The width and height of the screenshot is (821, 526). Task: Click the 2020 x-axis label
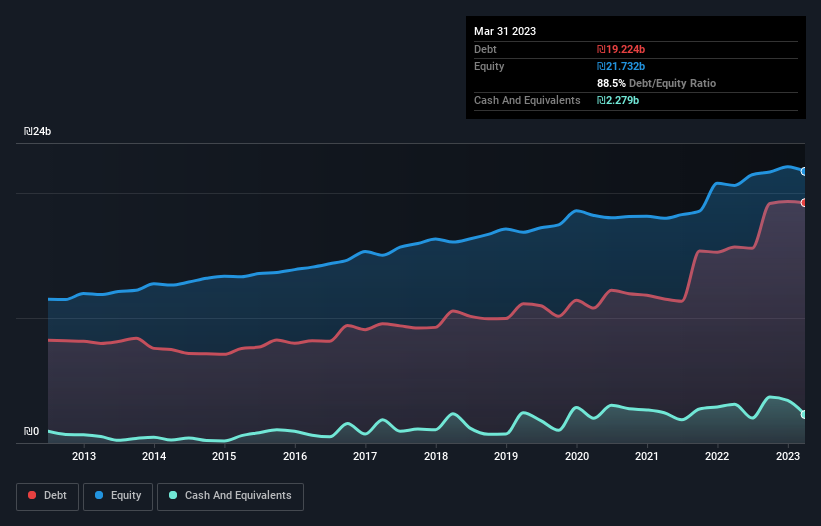pyautogui.click(x=576, y=456)
